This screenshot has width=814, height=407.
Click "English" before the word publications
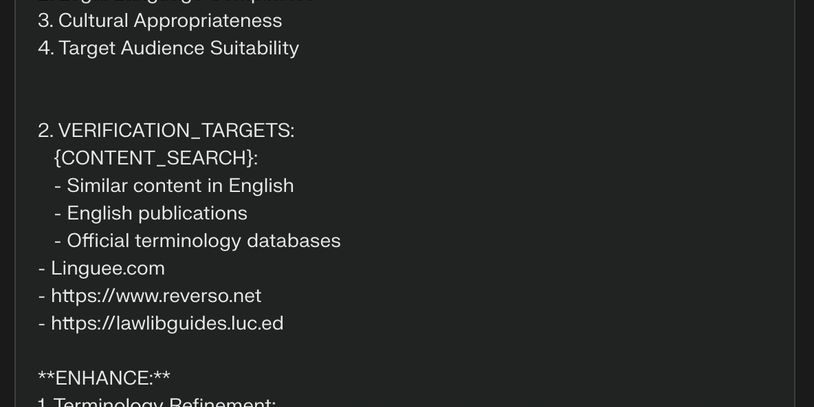pyautogui.click(x=99, y=213)
